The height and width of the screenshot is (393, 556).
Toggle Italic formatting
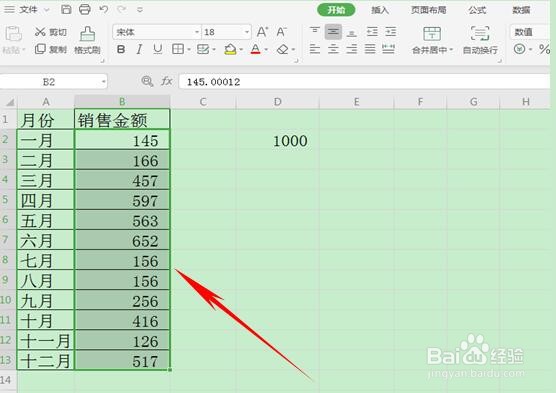139,49
